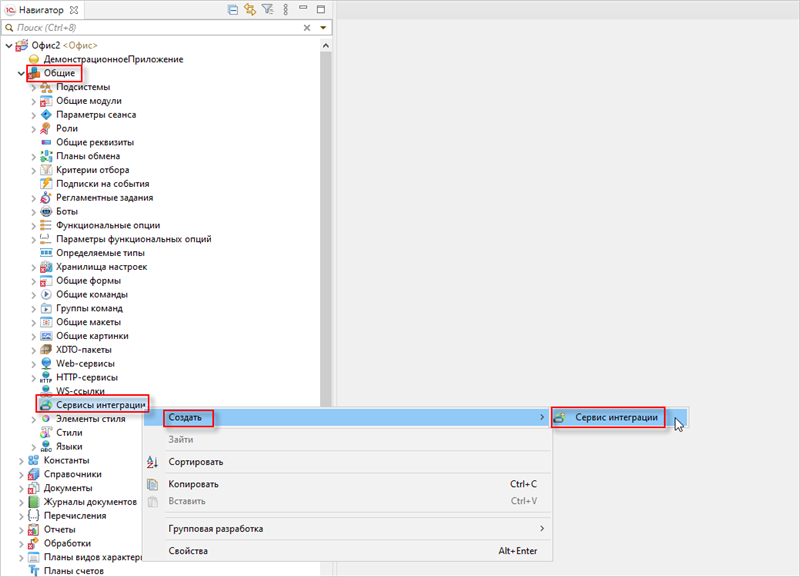Select the Web-сервисы globe icon
800x577 pixels.
click(46, 364)
